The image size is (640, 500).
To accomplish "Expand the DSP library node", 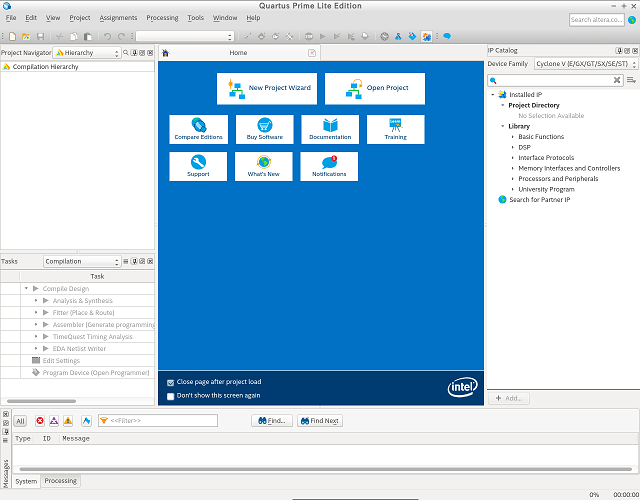I will click(513, 147).
